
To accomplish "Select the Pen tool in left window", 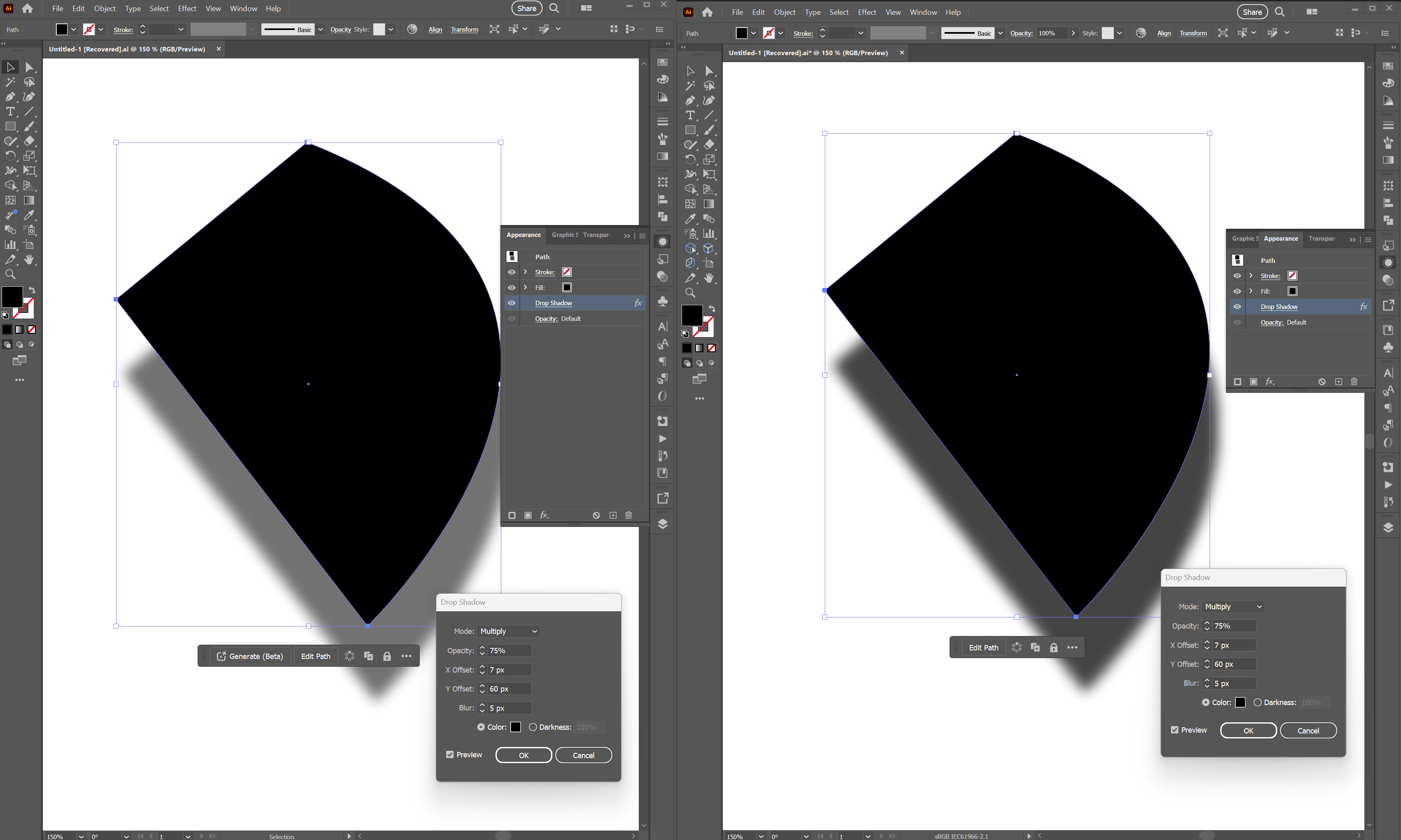I will click(x=10, y=97).
